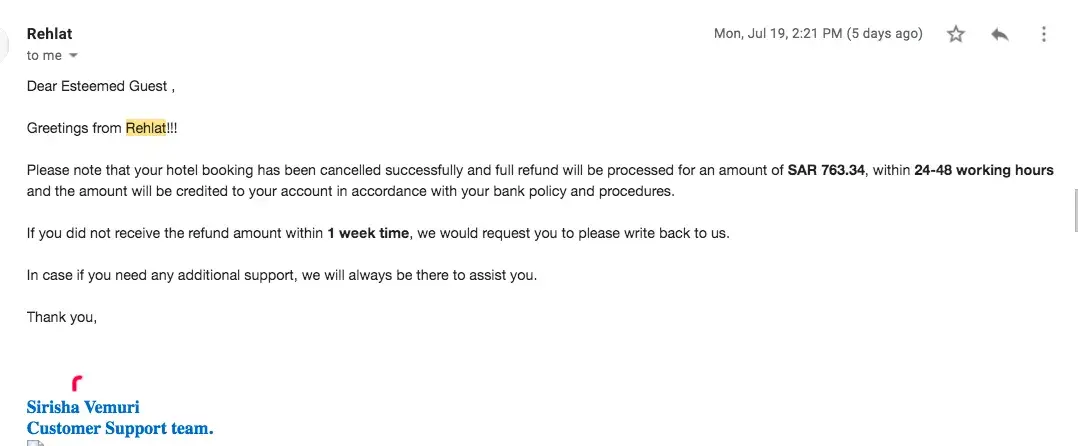
Task: Click the bold refund amount SAR 763.34
Action: (826, 171)
